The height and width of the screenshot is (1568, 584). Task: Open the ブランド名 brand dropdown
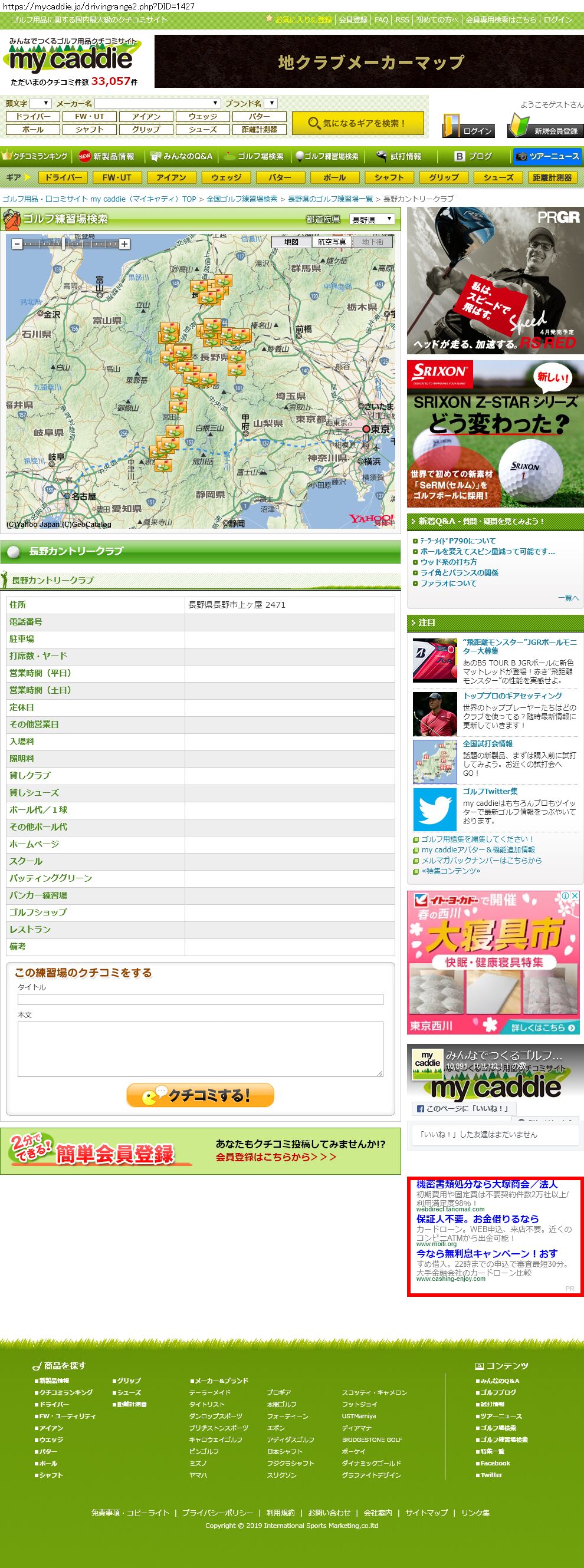pos(271,103)
